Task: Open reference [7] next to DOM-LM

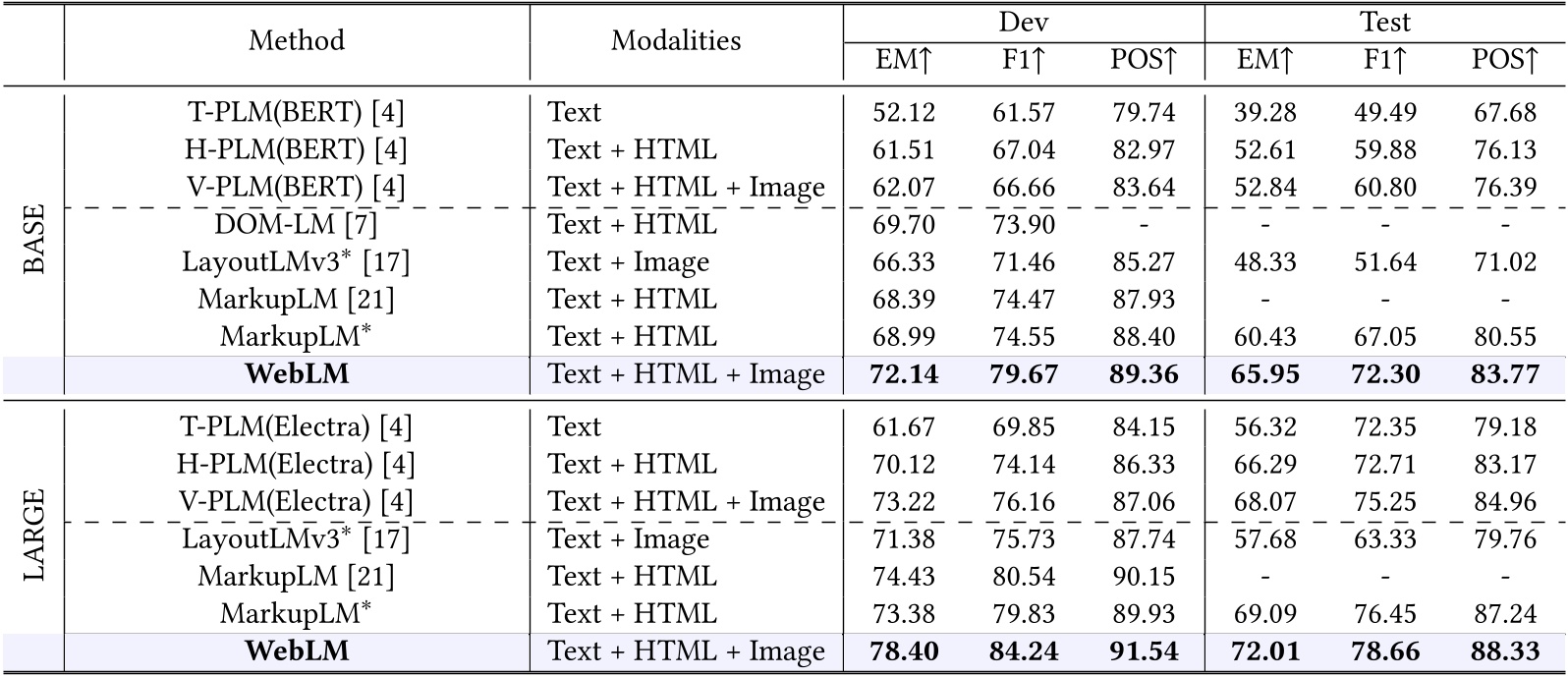Action: tap(361, 225)
